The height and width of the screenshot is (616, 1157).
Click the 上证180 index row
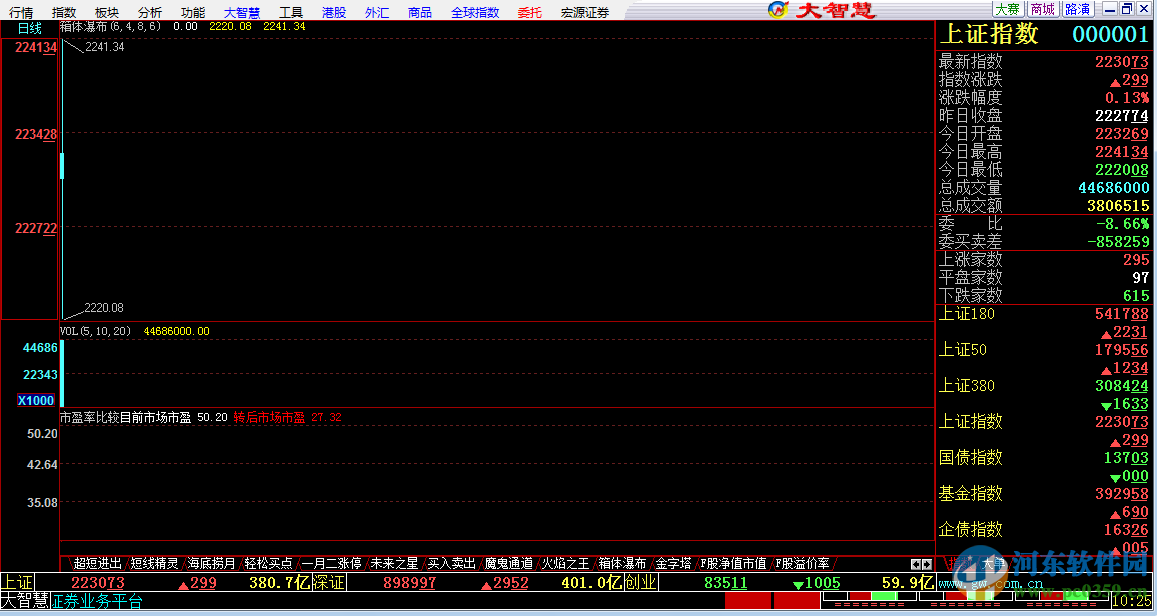point(1043,322)
